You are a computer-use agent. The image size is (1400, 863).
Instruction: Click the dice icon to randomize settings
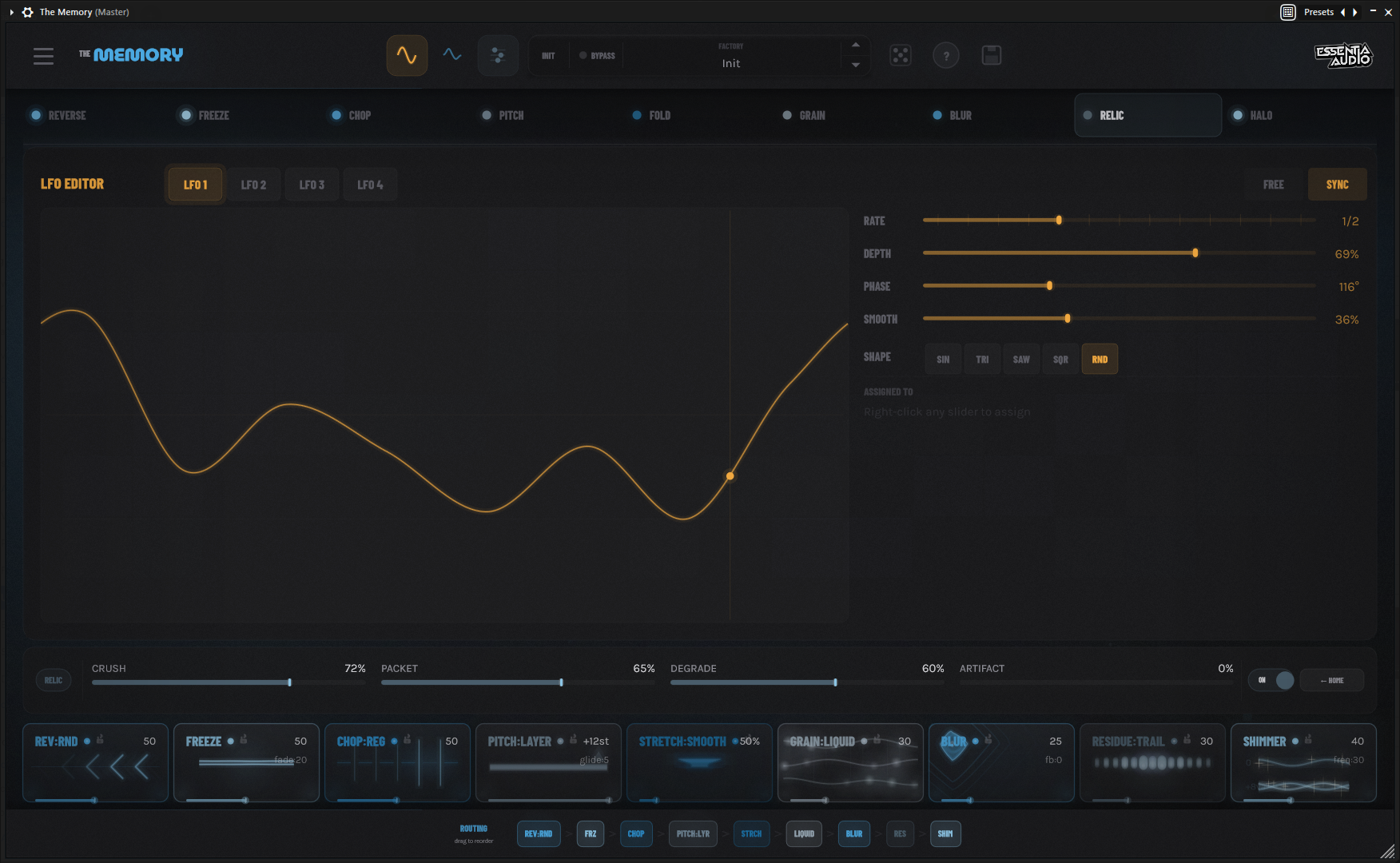point(901,55)
